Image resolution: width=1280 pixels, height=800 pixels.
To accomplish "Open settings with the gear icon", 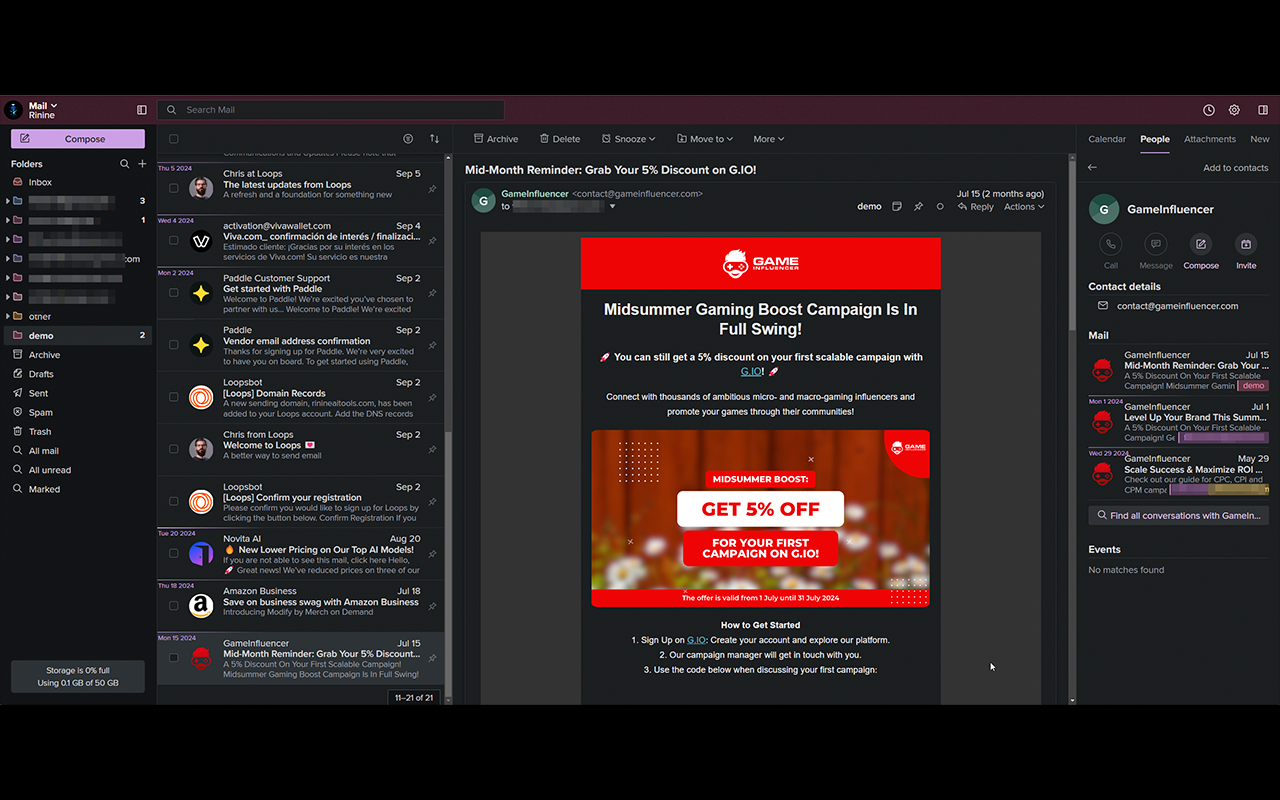I will point(1234,110).
